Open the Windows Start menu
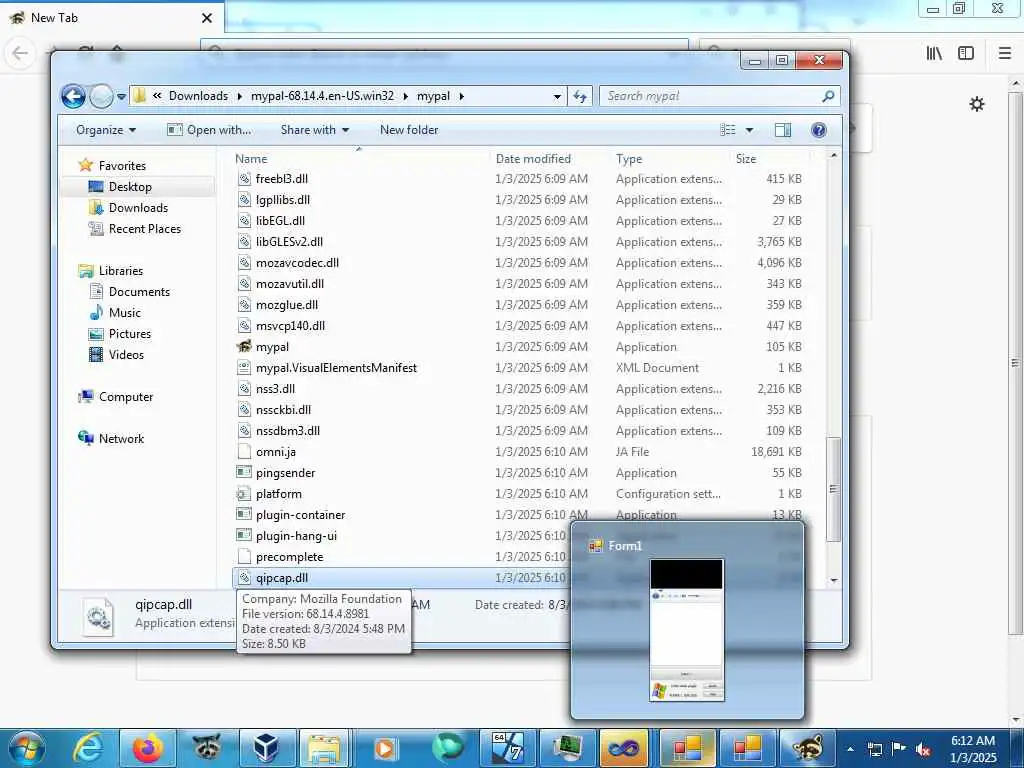The image size is (1024, 768). pos(26,748)
